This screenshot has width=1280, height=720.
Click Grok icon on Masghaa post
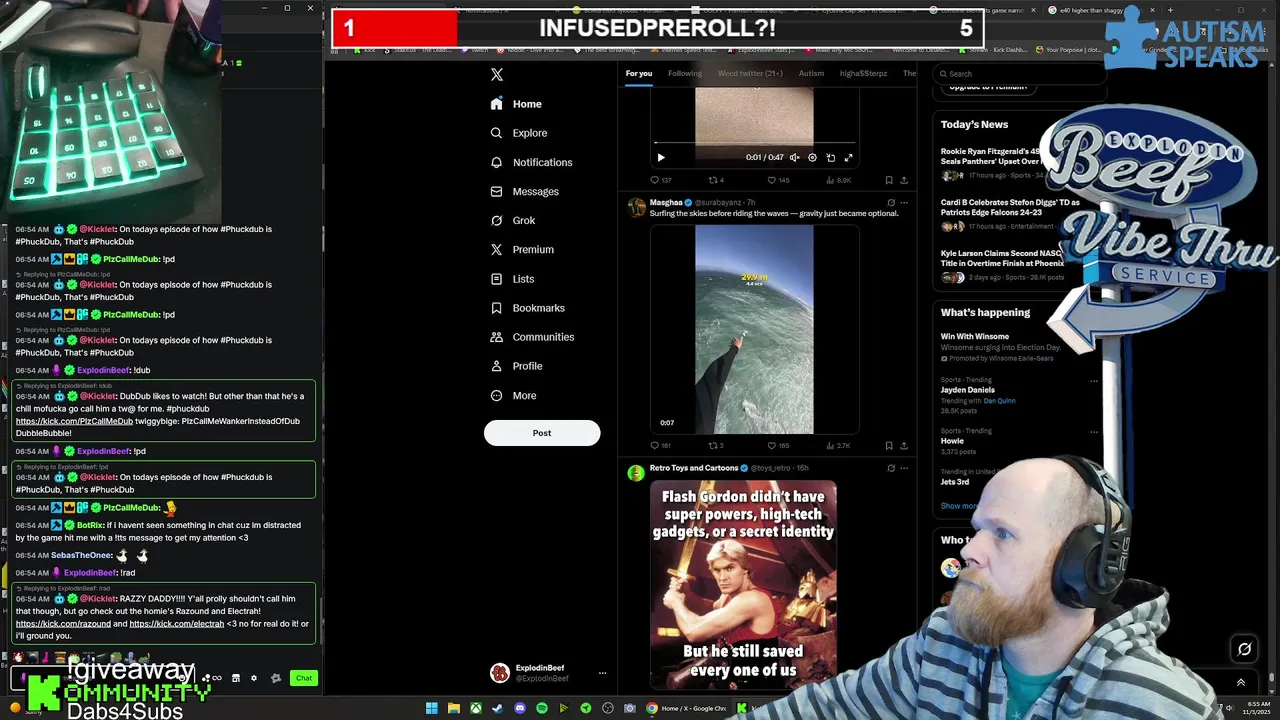click(891, 203)
